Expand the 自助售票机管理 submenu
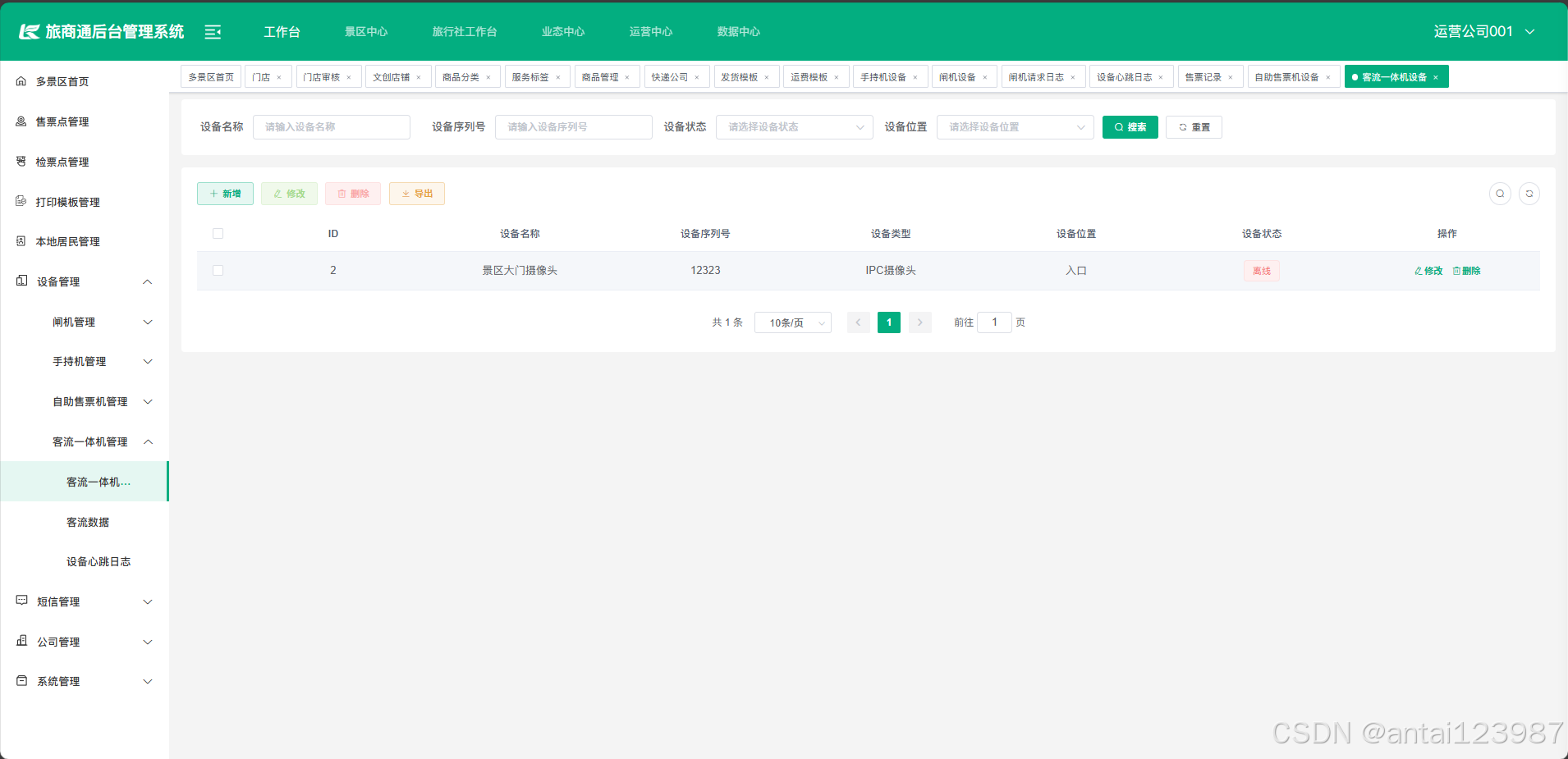The image size is (1568, 759). (x=148, y=401)
